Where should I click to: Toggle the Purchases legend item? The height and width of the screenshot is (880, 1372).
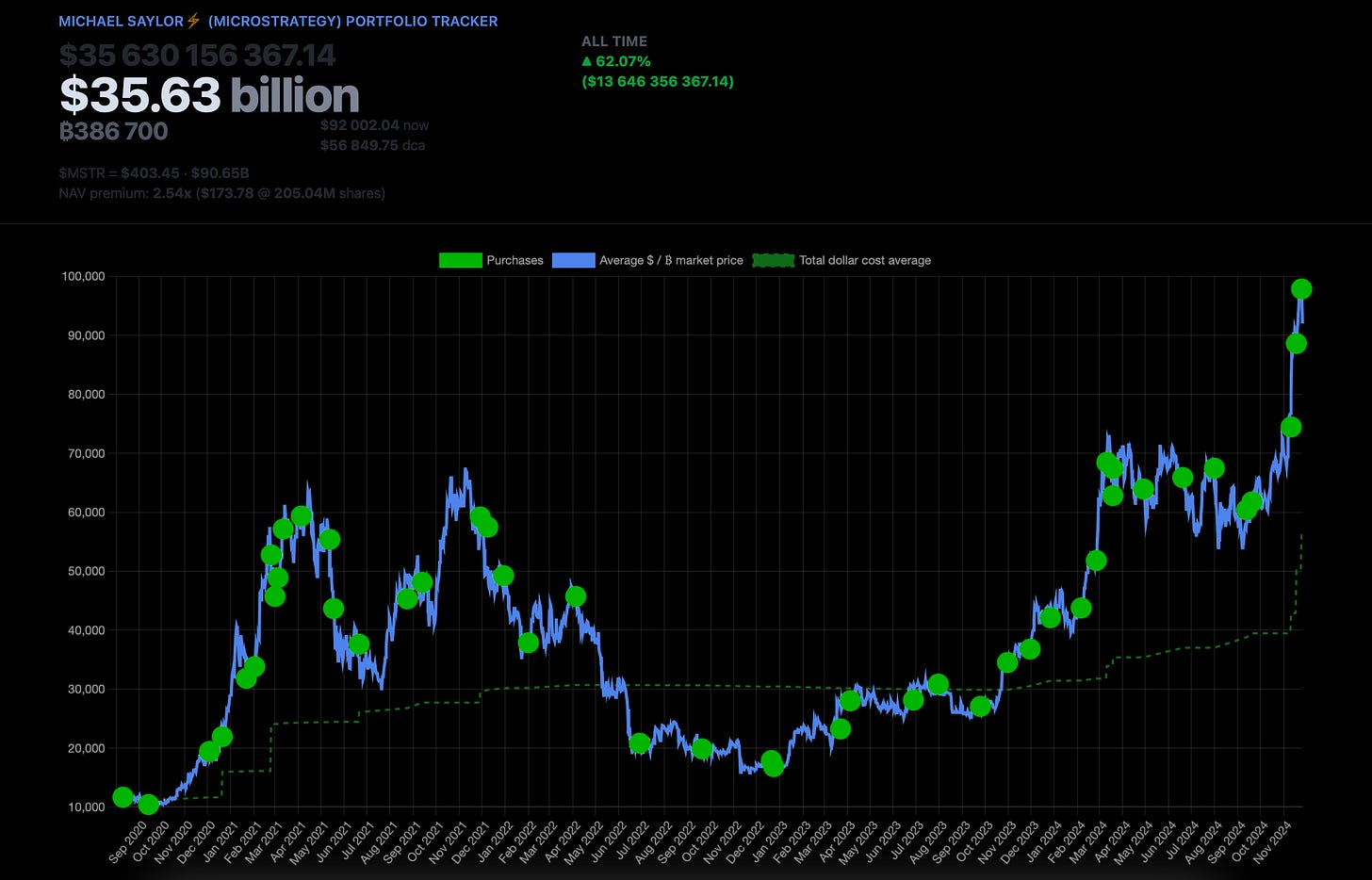coord(491,260)
